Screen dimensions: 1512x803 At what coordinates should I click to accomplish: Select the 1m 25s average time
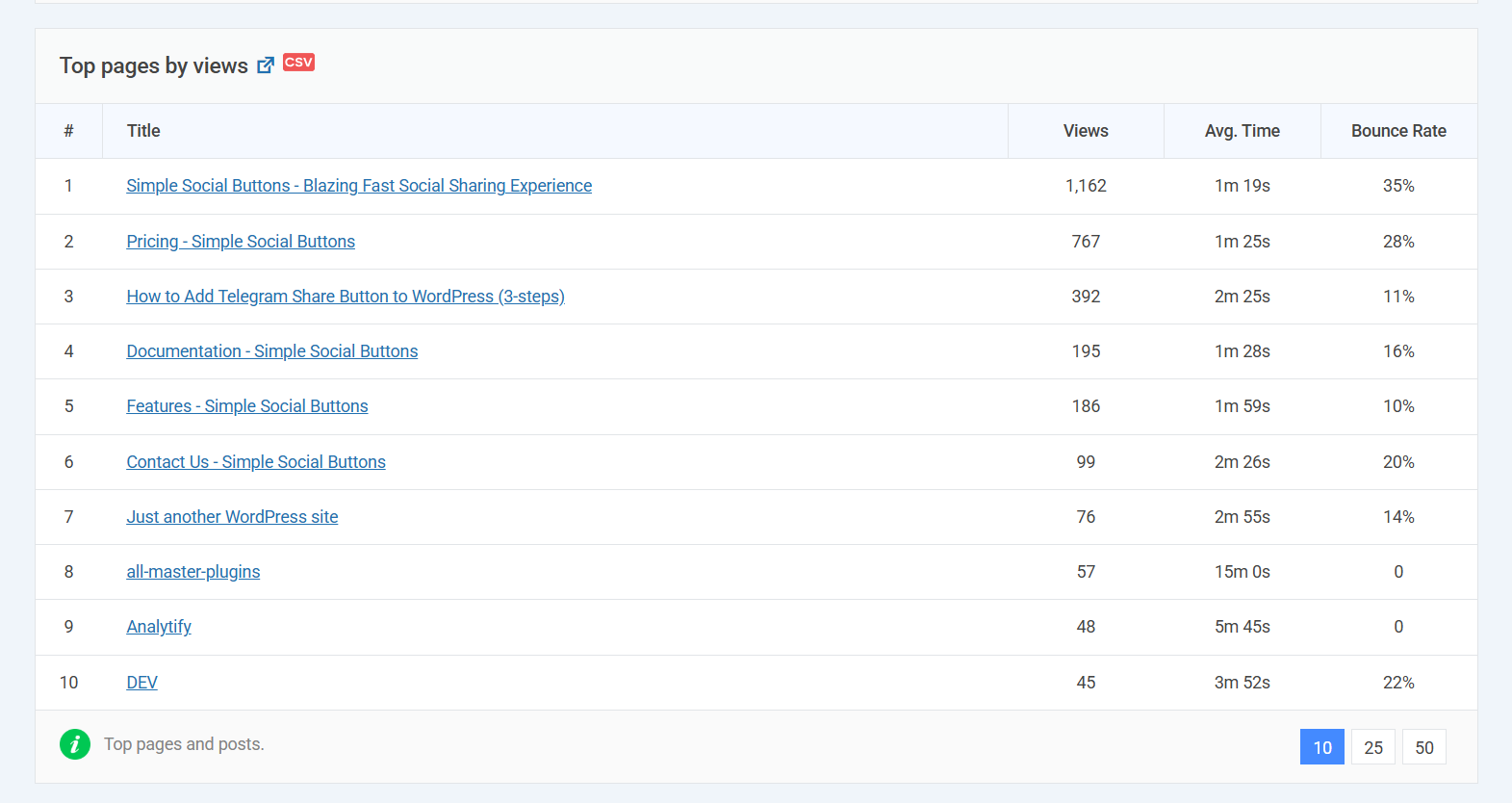click(1243, 242)
